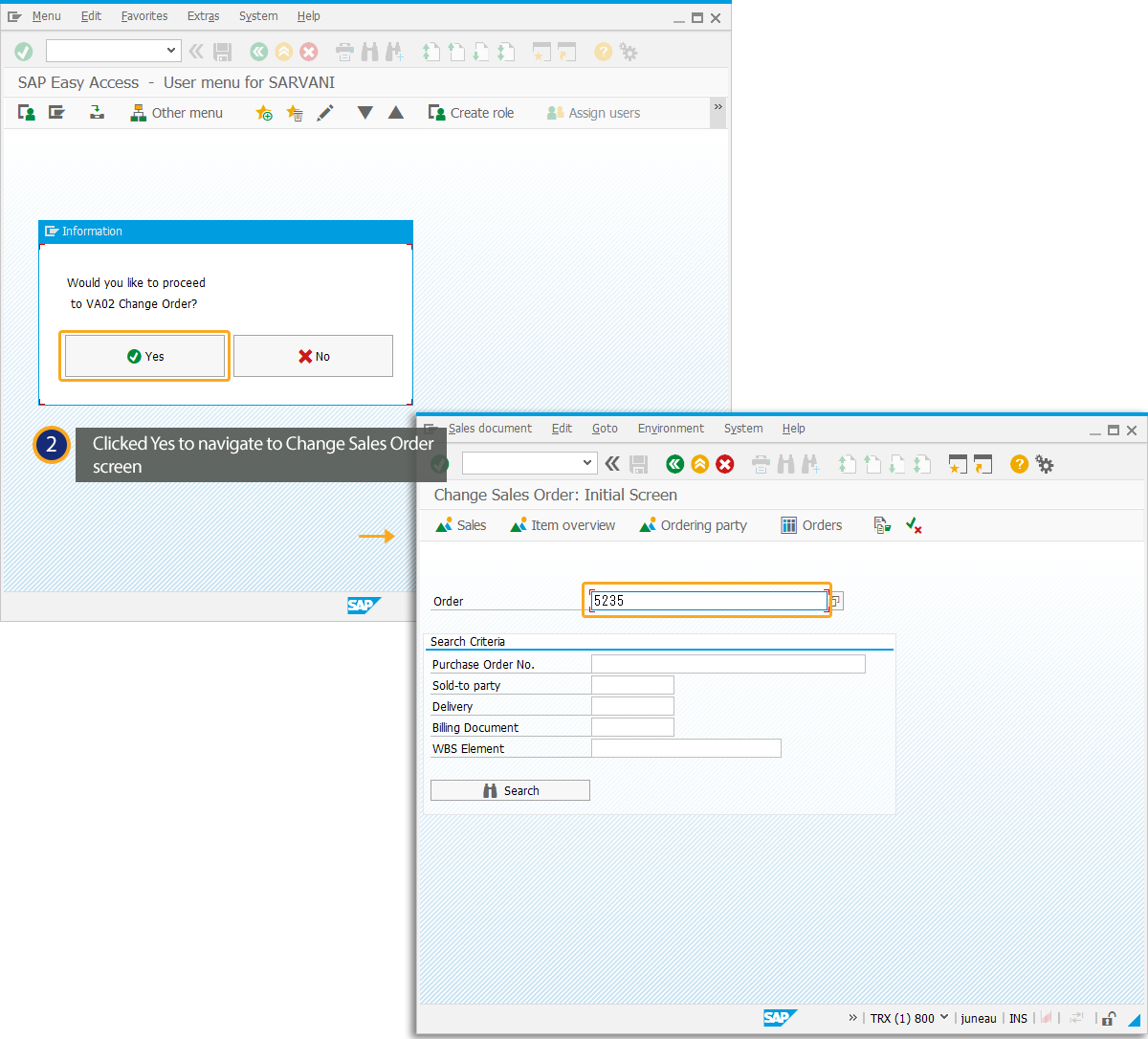The image size is (1148, 1039).
Task: Click juneau server name in status bar
Action: point(979,1019)
